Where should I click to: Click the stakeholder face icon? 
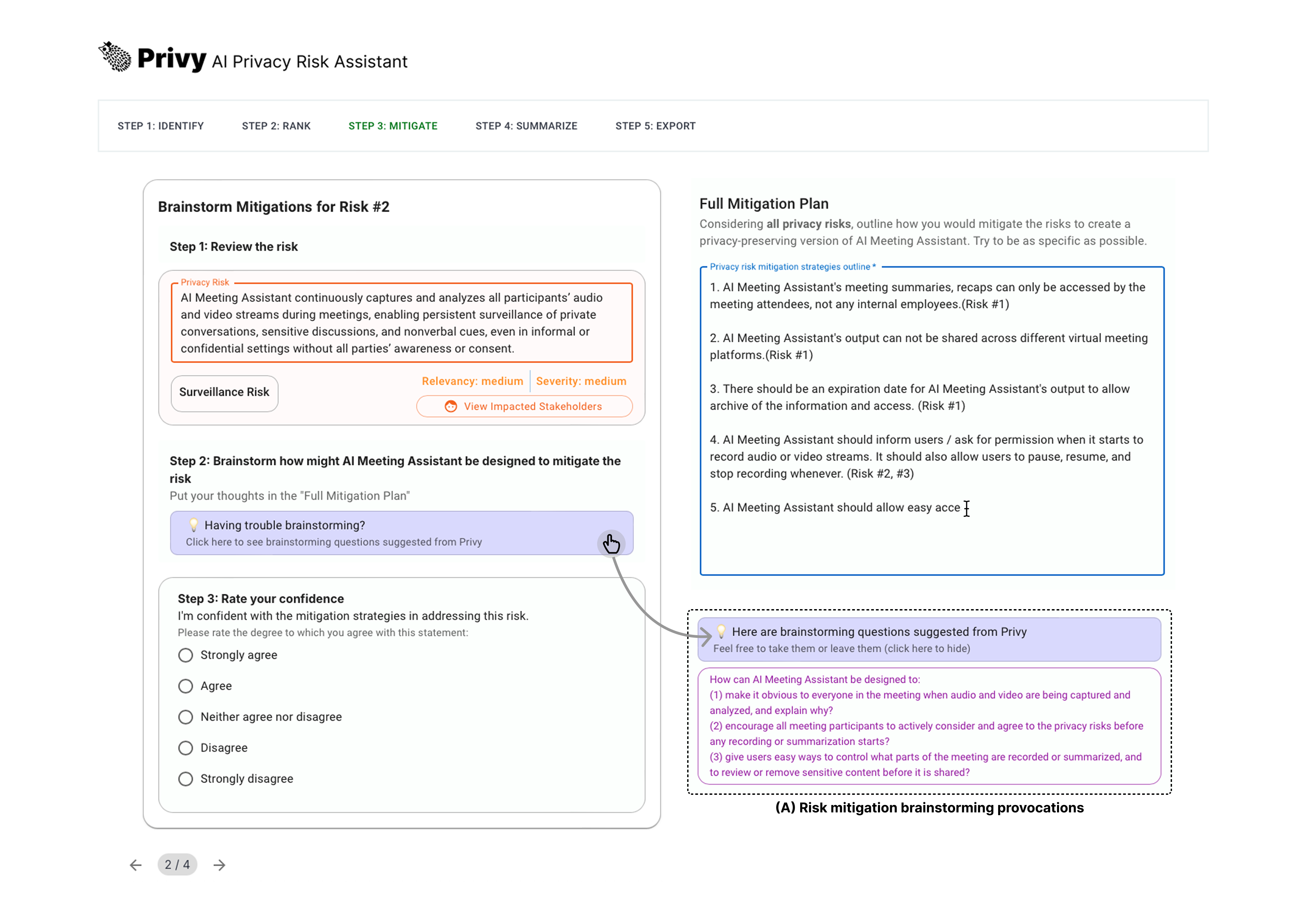pyautogui.click(x=451, y=406)
